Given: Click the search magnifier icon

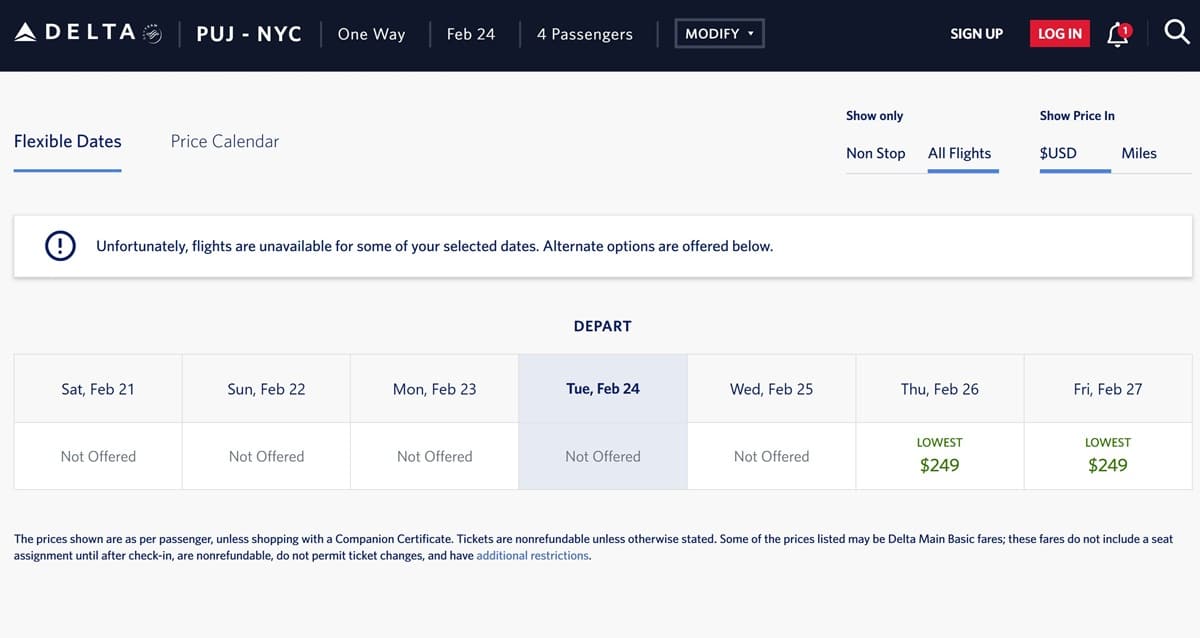Looking at the screenshot, I should click(x=1177, y=33).
